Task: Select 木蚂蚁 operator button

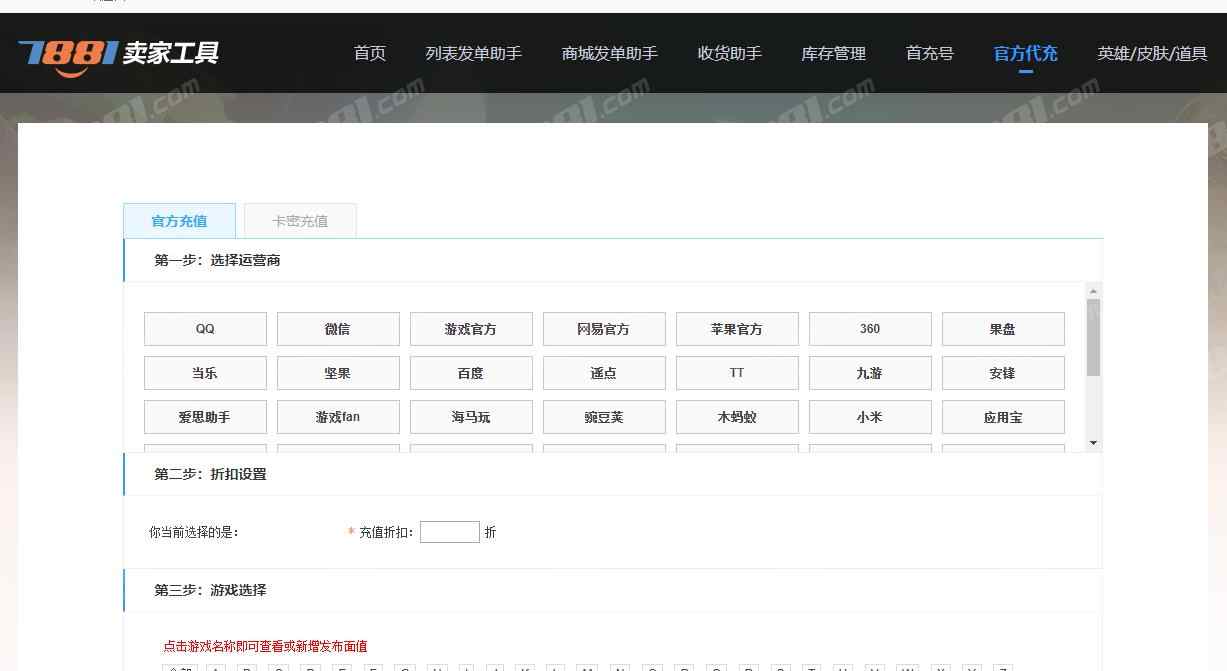Action: click(737, 417)
